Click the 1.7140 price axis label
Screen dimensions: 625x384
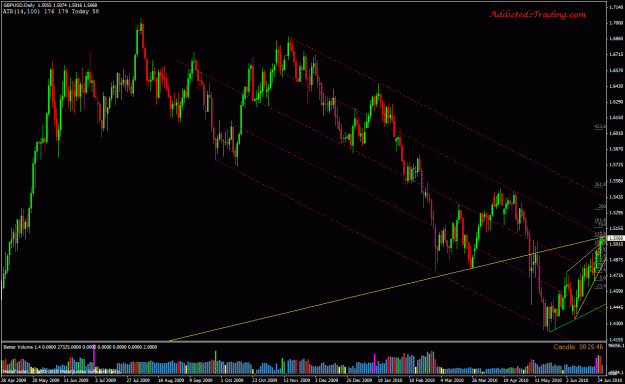coord(616,7)
